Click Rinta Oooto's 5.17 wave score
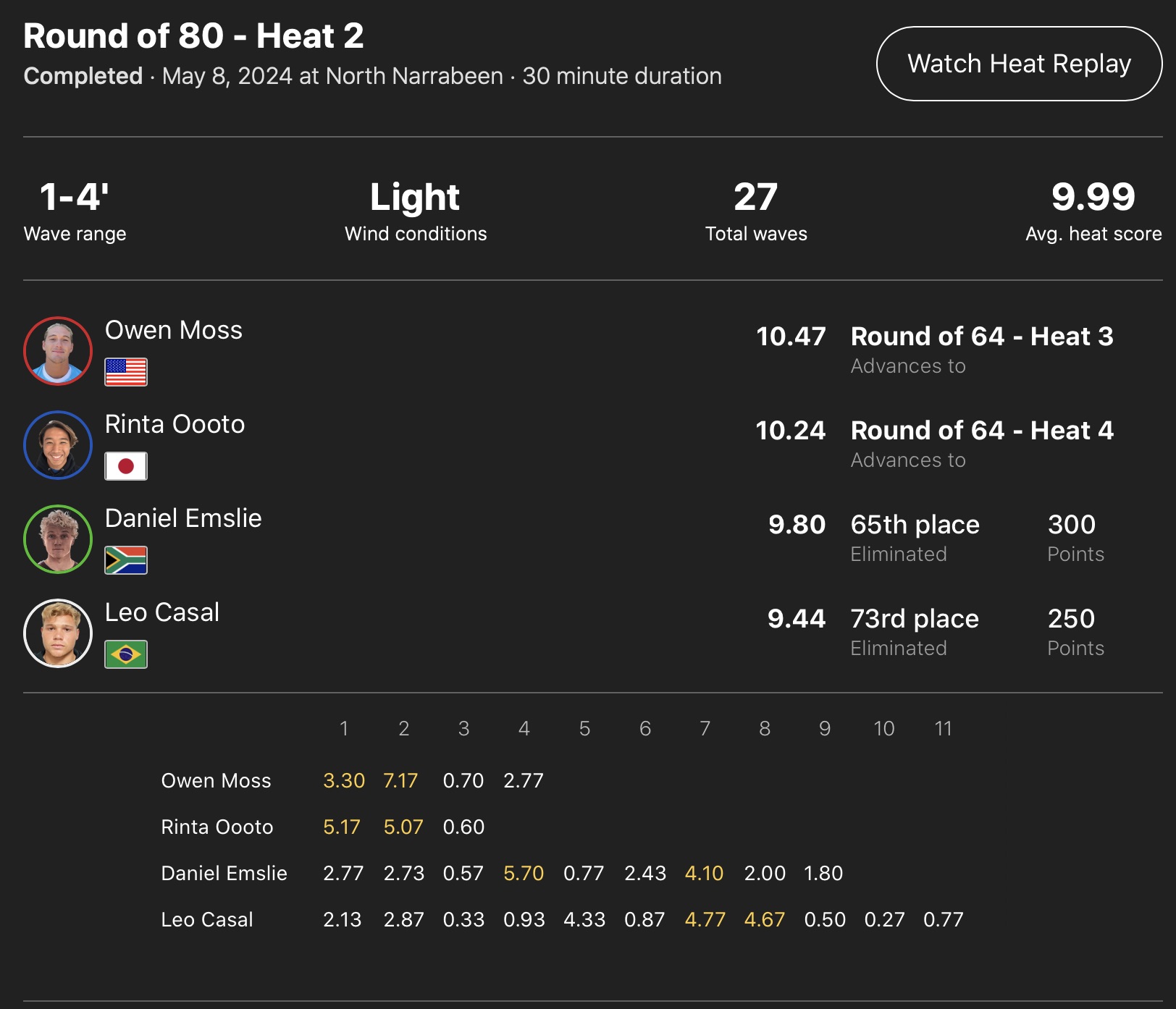 click(342, 827)
